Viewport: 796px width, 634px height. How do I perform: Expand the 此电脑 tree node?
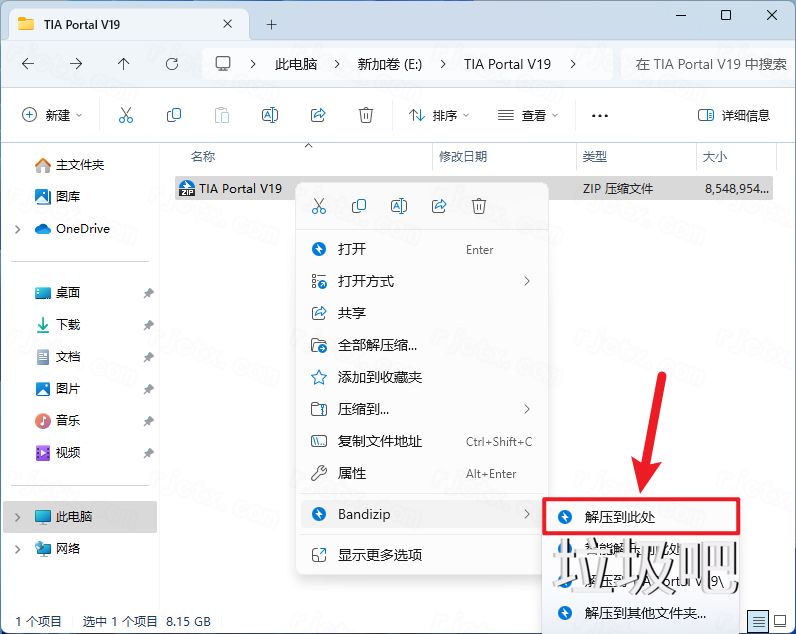[18, 517]
